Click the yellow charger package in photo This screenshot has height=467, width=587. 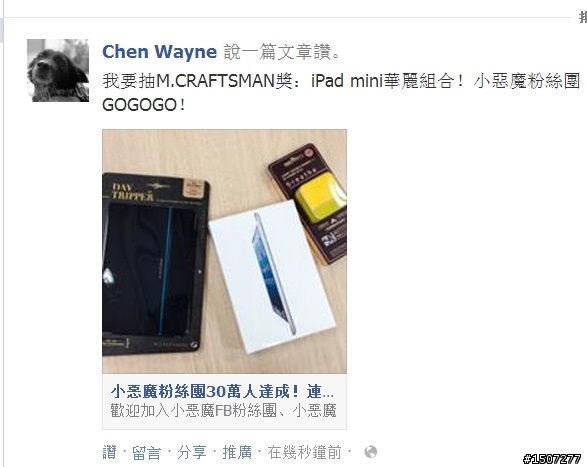click(310, 202)
